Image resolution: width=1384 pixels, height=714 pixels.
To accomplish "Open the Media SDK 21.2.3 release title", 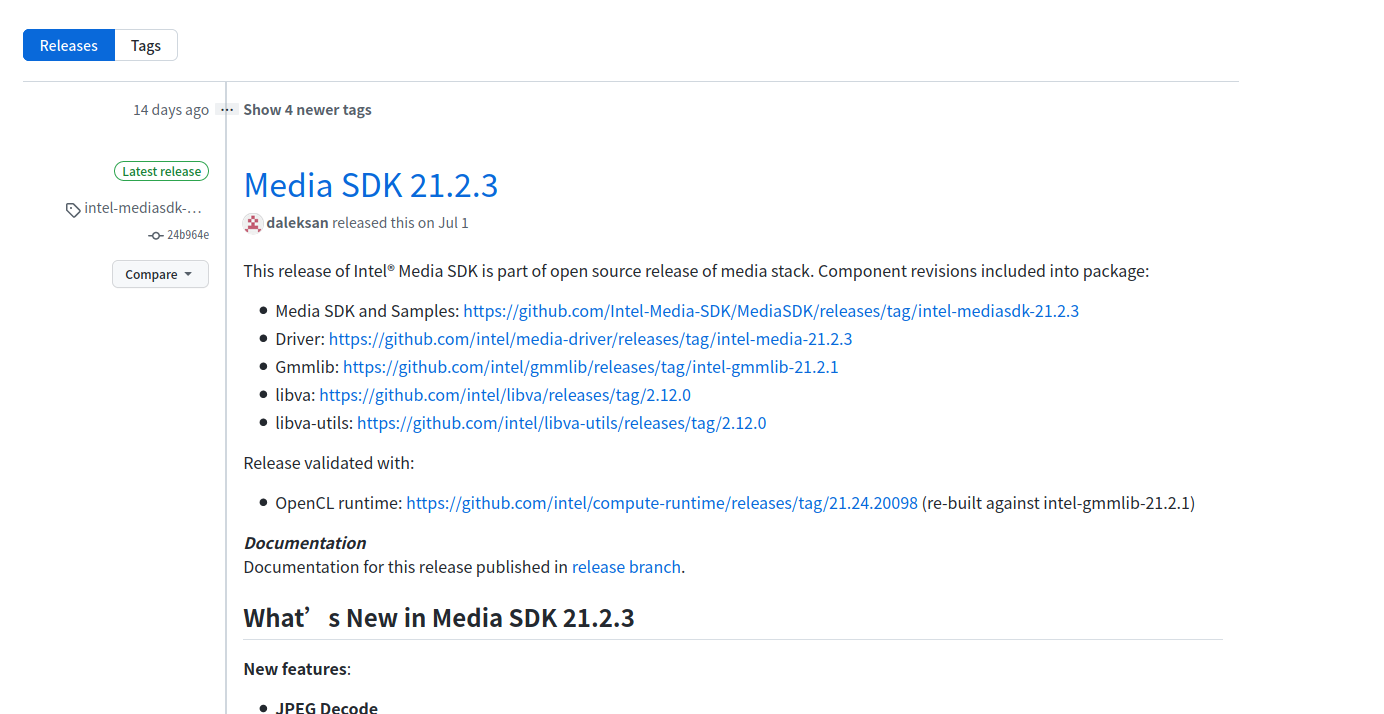I will (371, 186).
